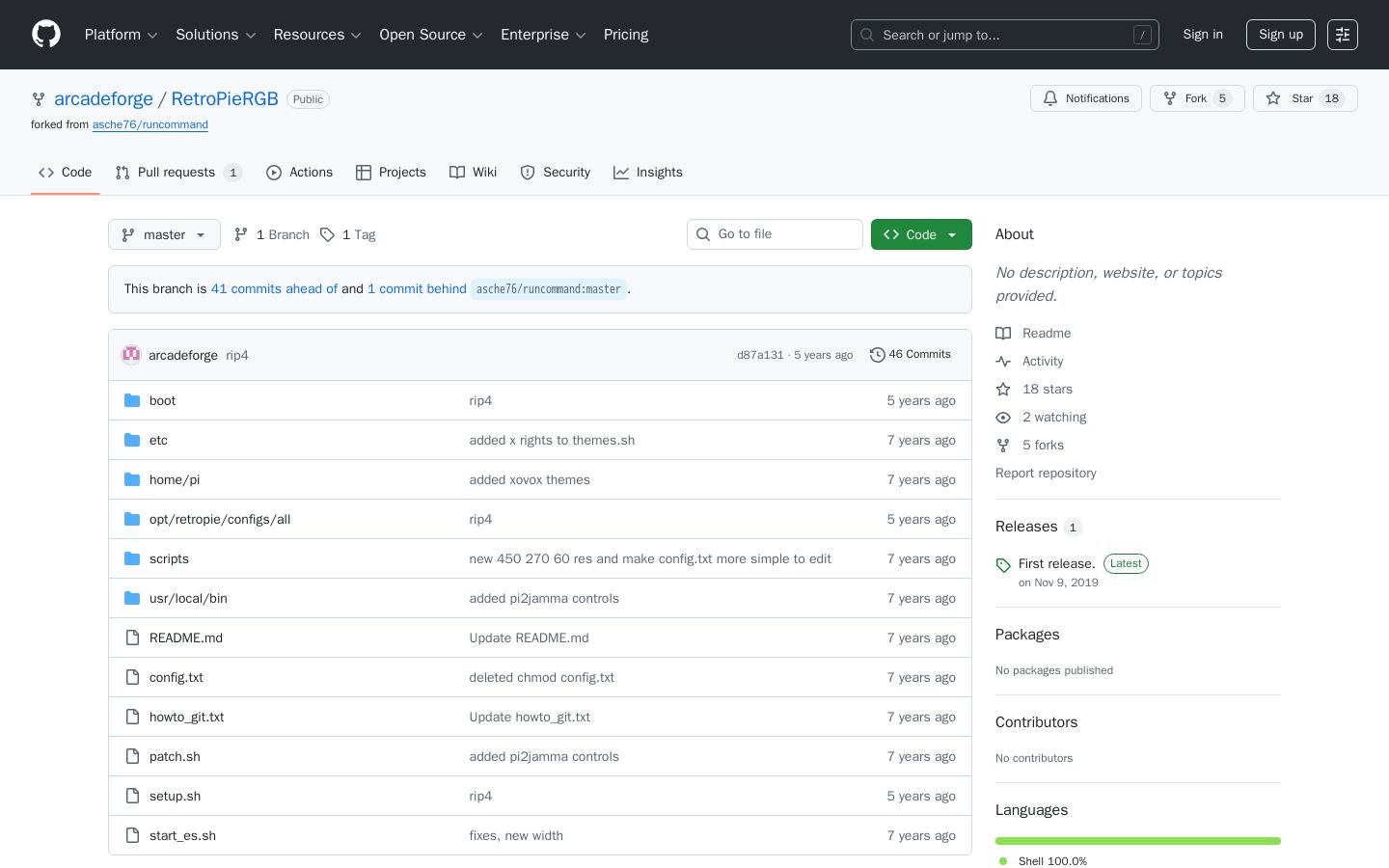The height and width of the screenshot is (868, 1389).
Task: Open the Projects tab
Action: [391, 173]
